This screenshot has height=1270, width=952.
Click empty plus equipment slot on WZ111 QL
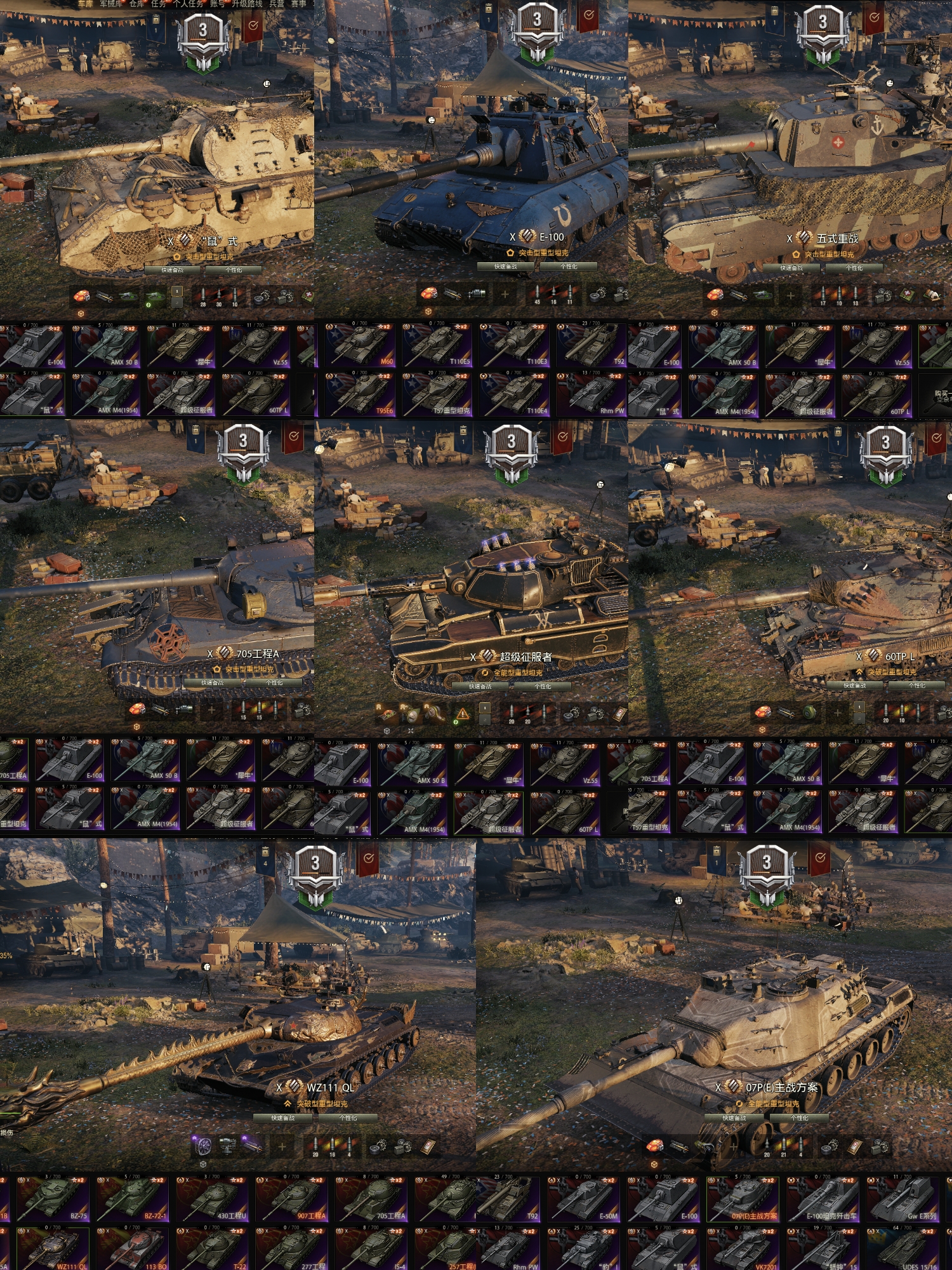[x=282, y=1146]
